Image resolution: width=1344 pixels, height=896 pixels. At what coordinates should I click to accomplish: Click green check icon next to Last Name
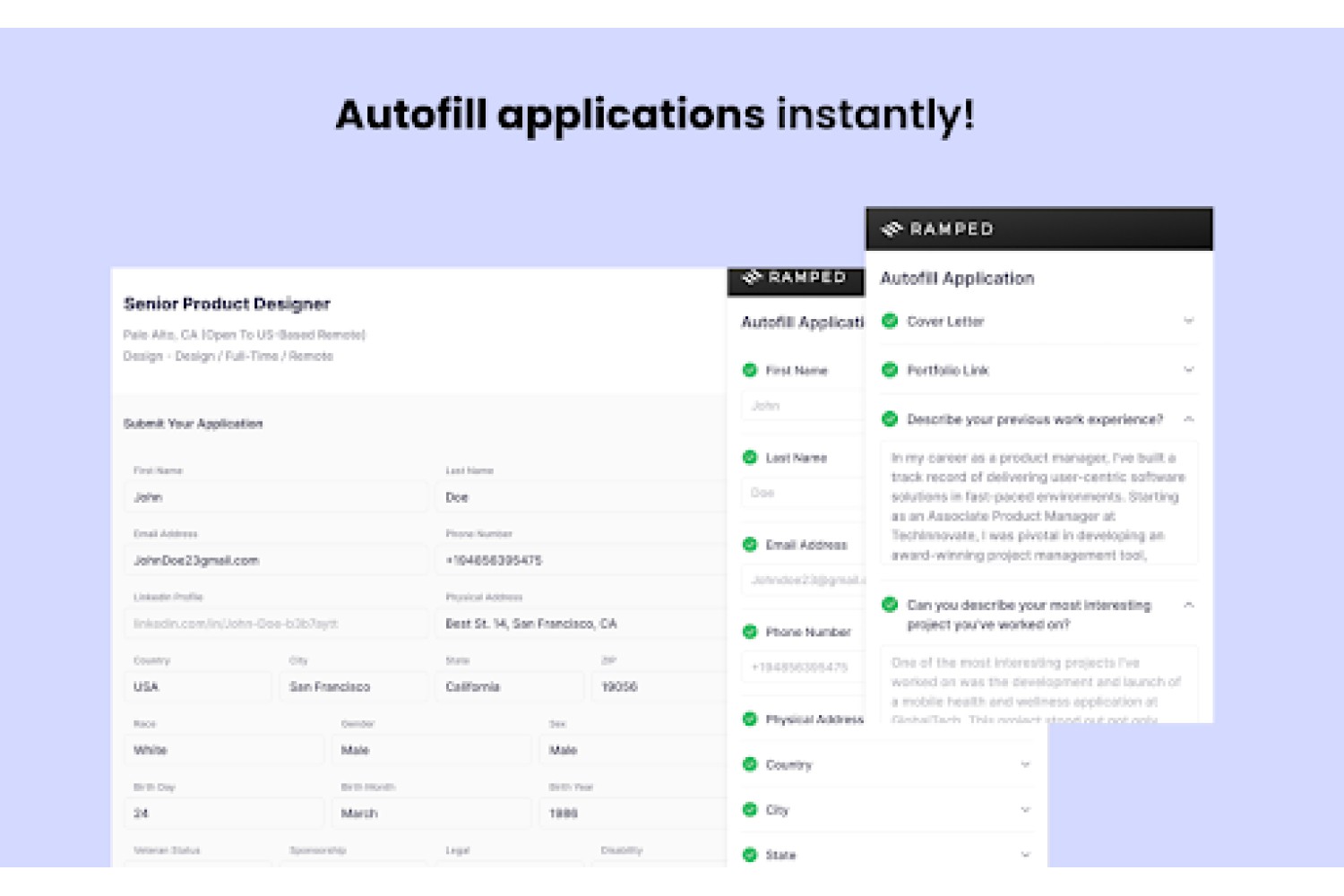(750, 457)
